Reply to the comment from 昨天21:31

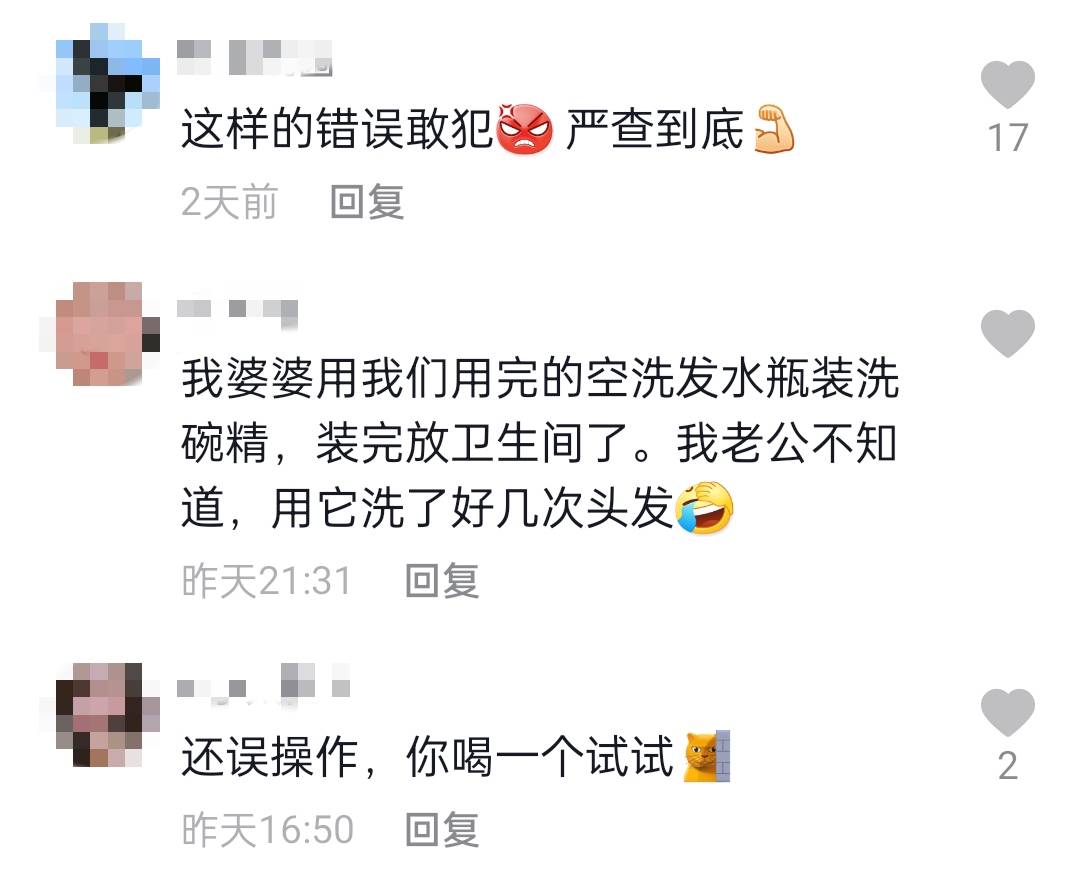tap(442, 580)
